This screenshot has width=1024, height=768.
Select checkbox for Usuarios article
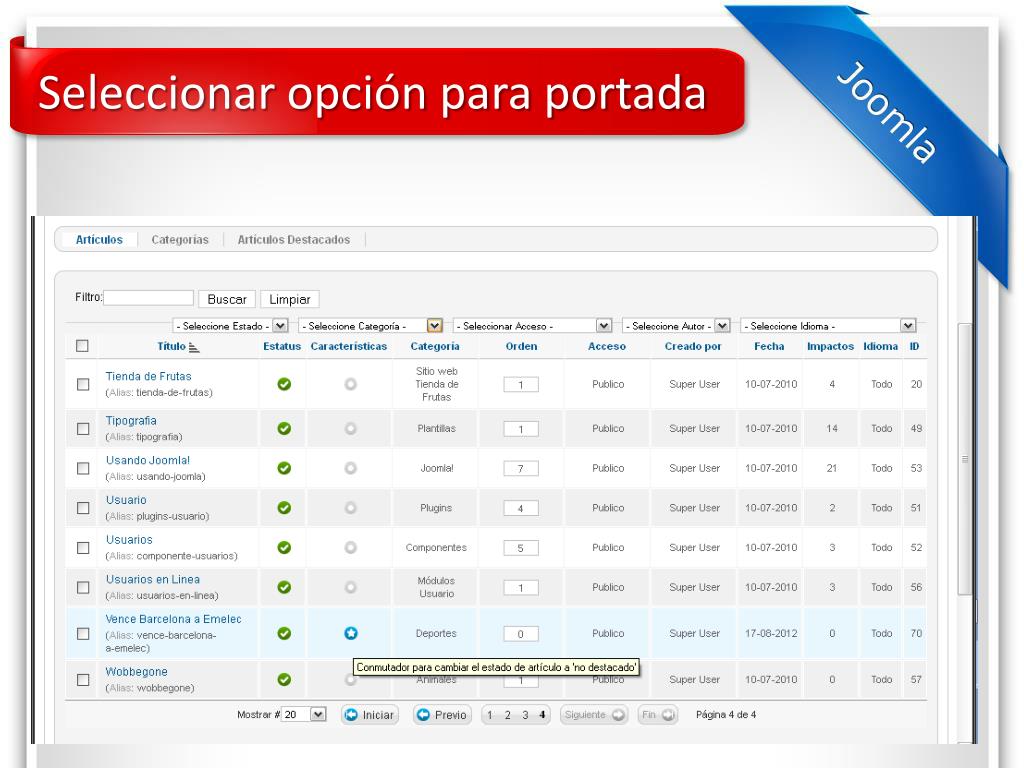click(83, 547)
